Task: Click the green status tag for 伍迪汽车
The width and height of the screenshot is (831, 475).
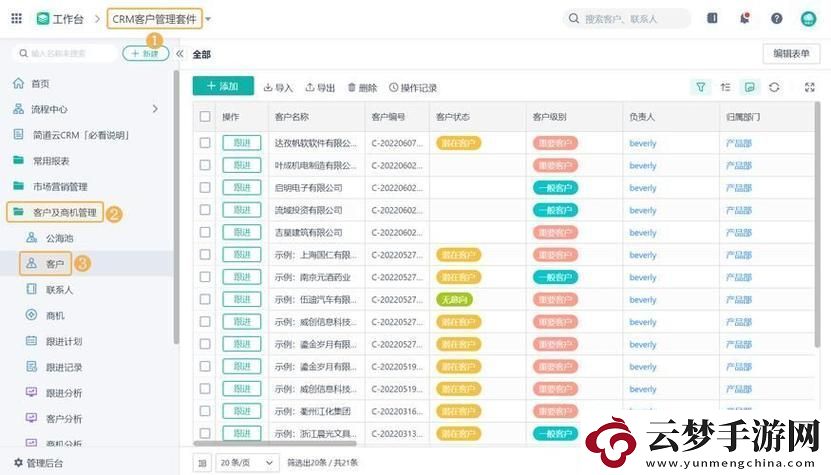Action: click(454, 300)
